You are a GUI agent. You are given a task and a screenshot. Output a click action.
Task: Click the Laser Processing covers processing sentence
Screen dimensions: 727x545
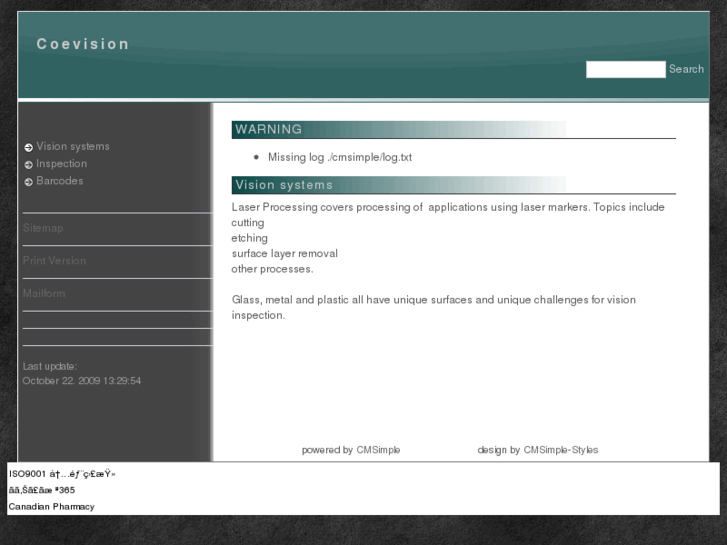pos(448,207)
